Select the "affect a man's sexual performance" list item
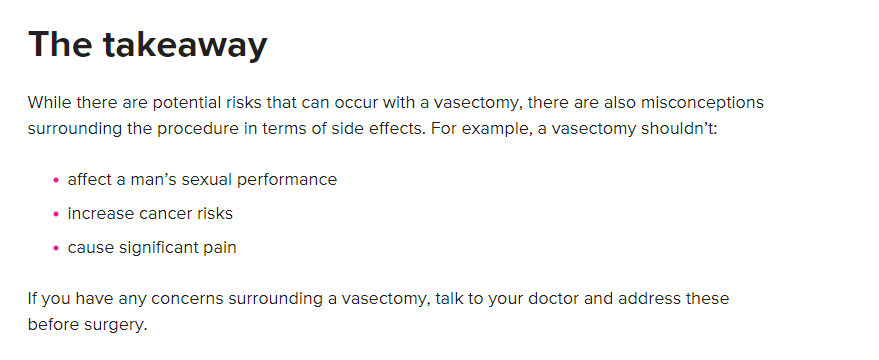This screenshot has width=879, height=360. pos(202,179)
